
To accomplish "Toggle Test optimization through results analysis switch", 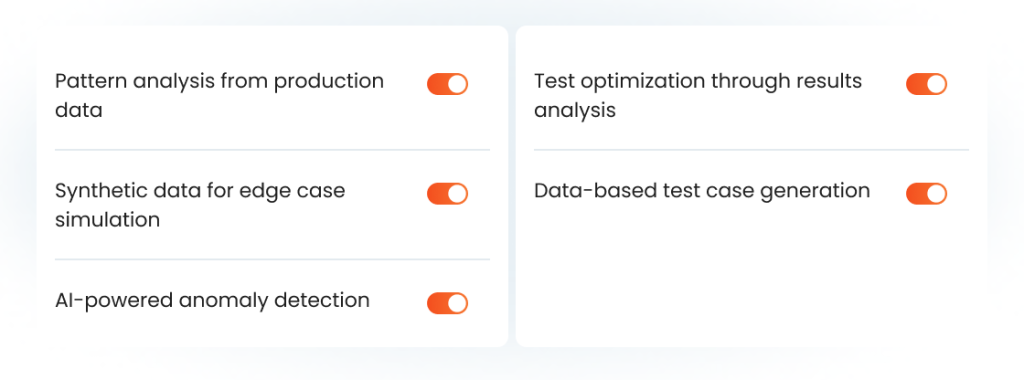I will click(926, 84).
